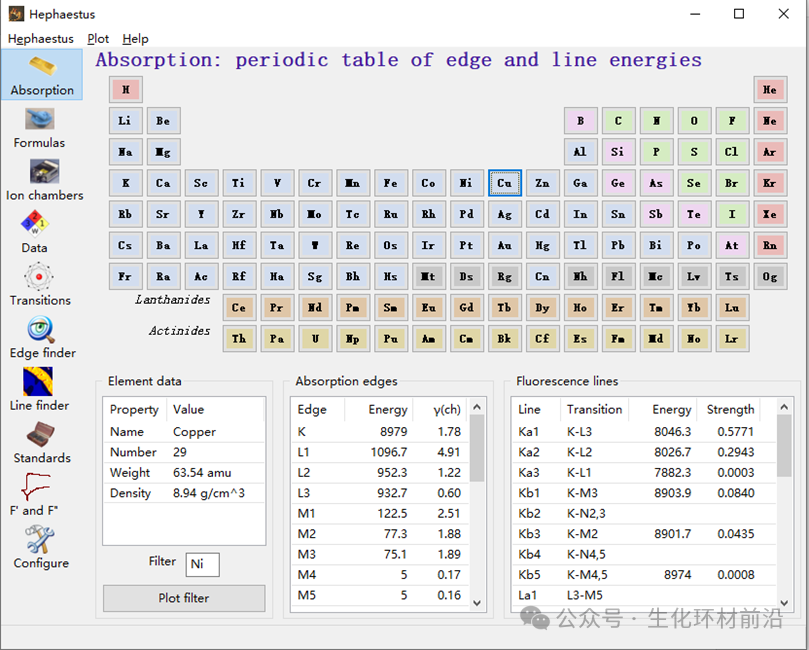Viewport: 809px width, 650px height.
Task: Select Silicon (Si) element
Action: coord(618,152)
